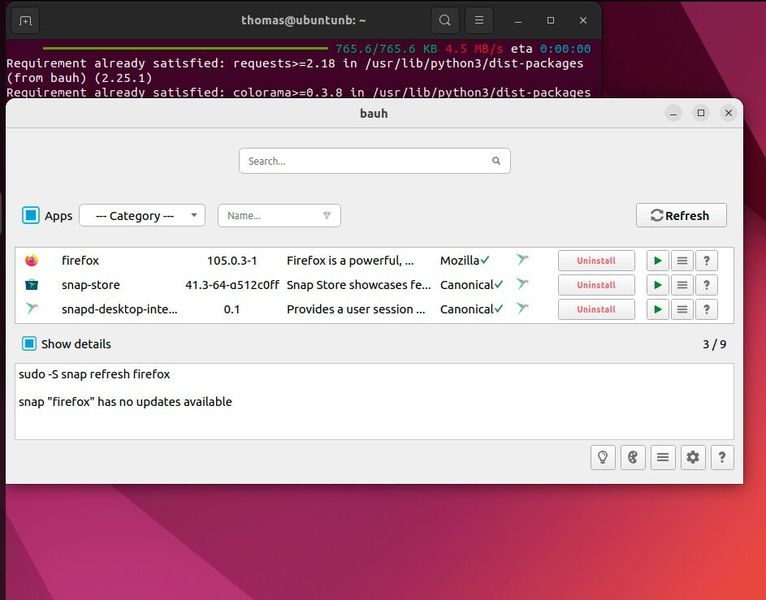This screenshot has width=766, height=600.
Task: Click version 105.0.3-1
Action: pos(232,260)
